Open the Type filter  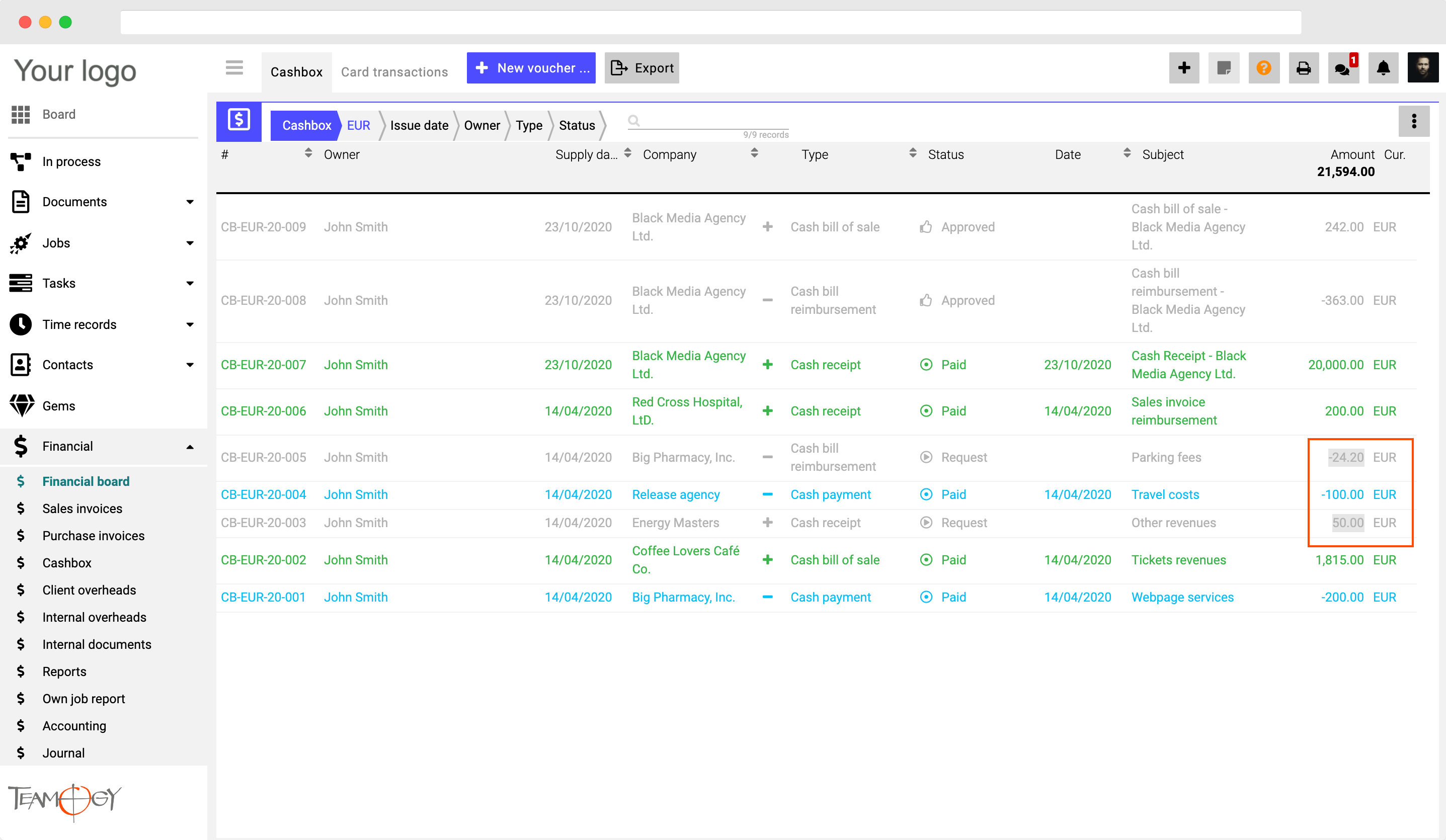[x=528, y=126]
